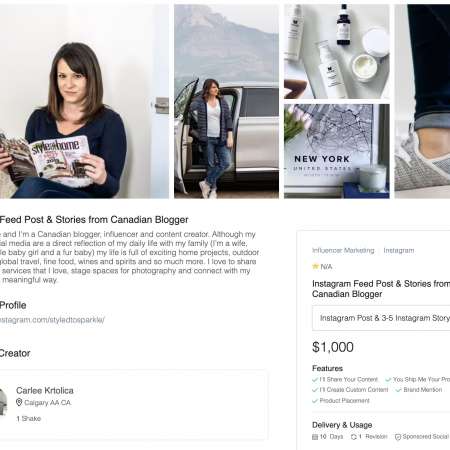View the New York map poster photo
Viewport: 450px width, 450px height.
[x=337, y=151]
